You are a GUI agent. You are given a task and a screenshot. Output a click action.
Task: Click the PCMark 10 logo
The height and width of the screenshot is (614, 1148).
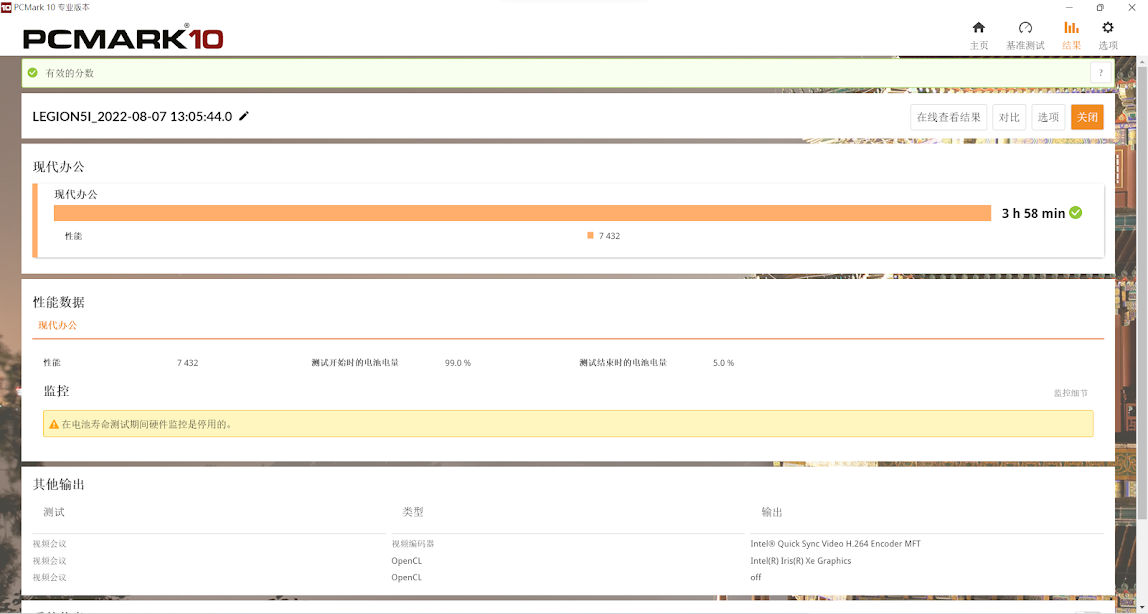coord(123,37)
